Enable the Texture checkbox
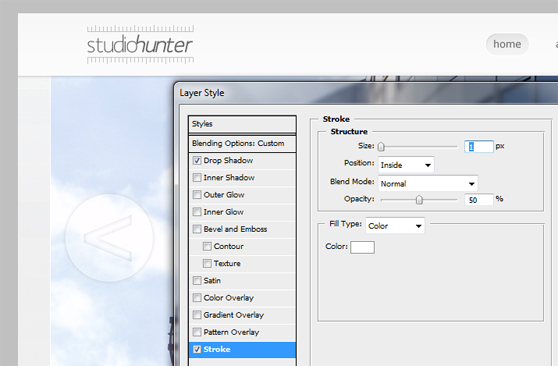The image size is (558, 366). point(207,263)
